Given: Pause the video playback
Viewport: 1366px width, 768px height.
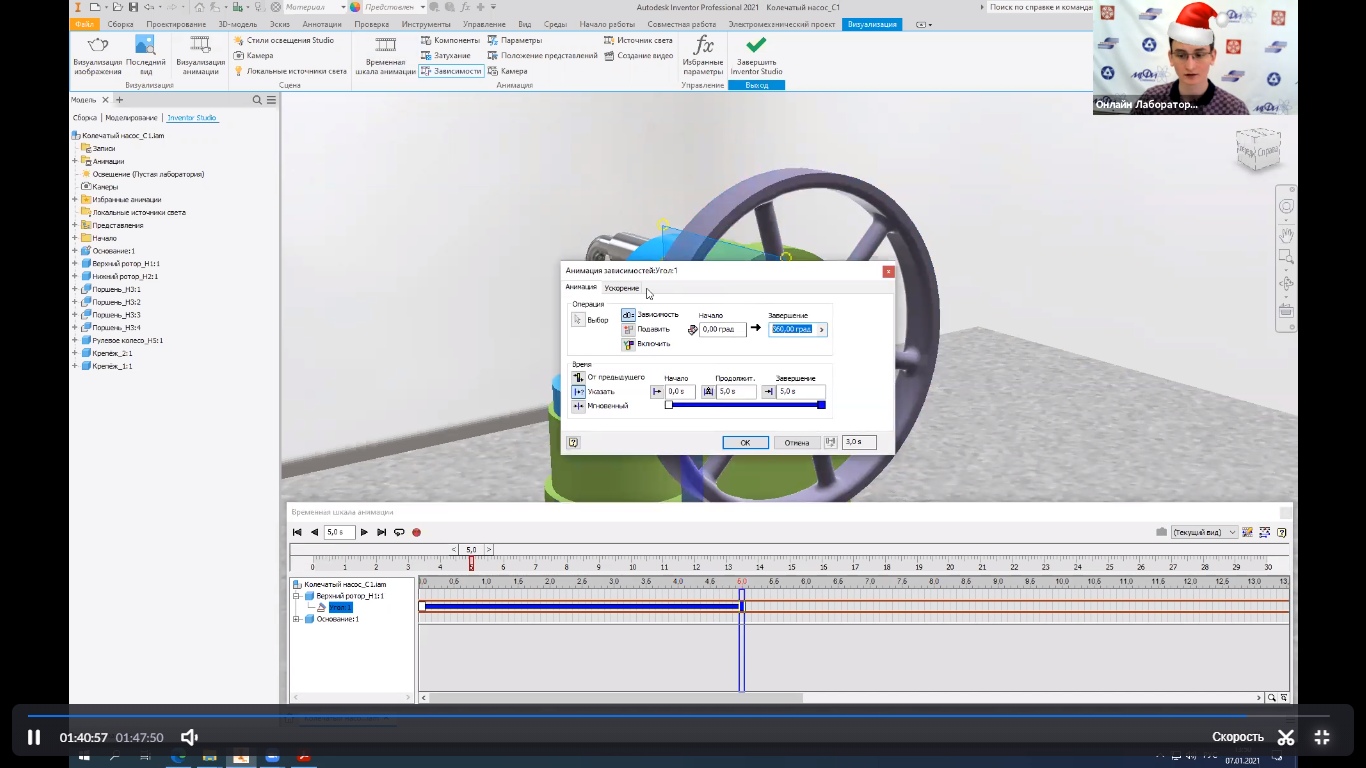Looking at the screenshot, I should click(x=34, y=737).
